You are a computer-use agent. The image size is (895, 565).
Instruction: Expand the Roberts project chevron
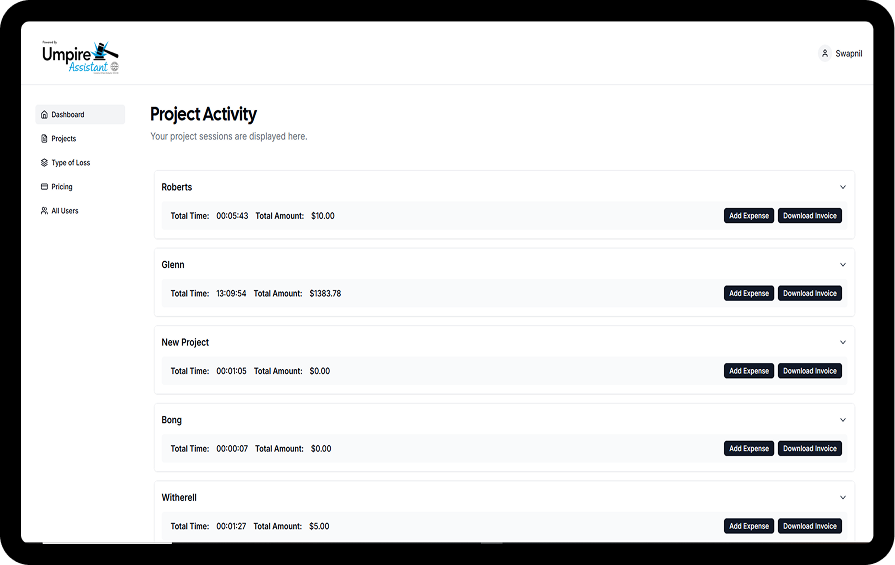(x=843, y=187)
